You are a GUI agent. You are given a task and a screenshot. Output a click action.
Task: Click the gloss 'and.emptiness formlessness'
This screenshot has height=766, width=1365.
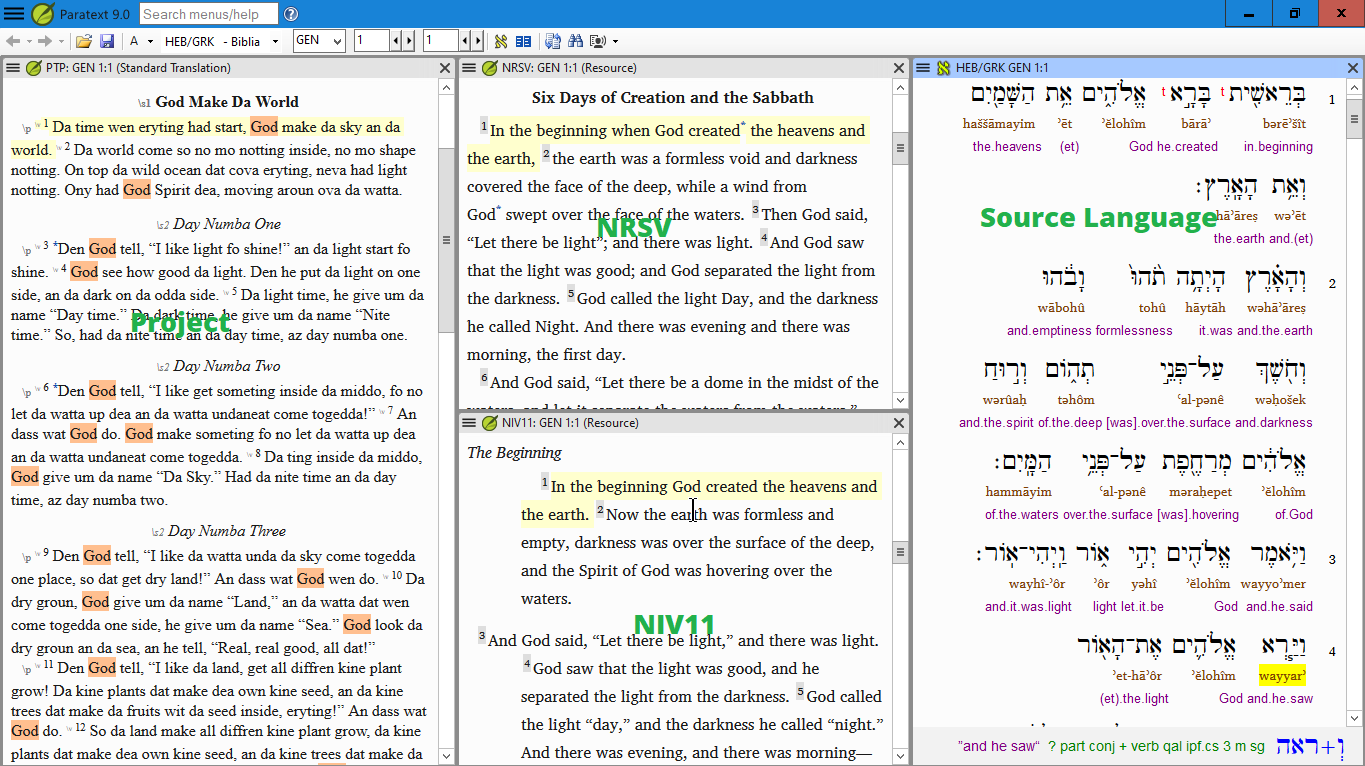1090,331
